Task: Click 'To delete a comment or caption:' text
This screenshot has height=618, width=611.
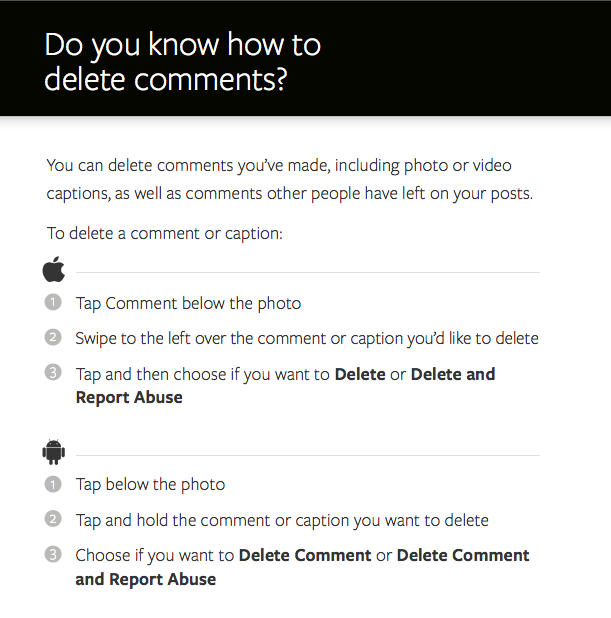Action: point(165,234)
